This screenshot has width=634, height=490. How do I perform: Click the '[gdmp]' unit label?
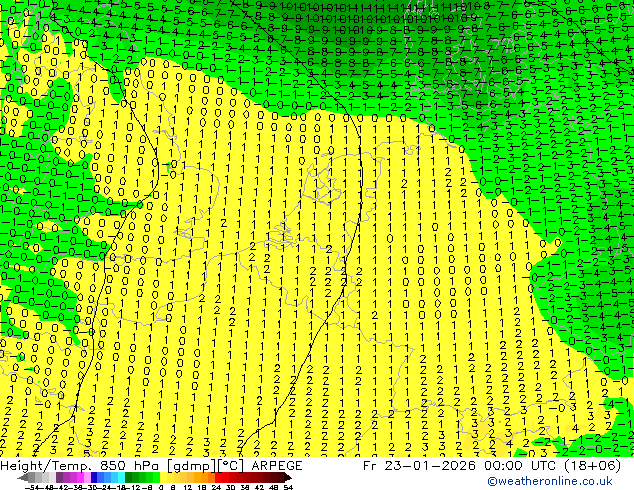click(191, 466)
